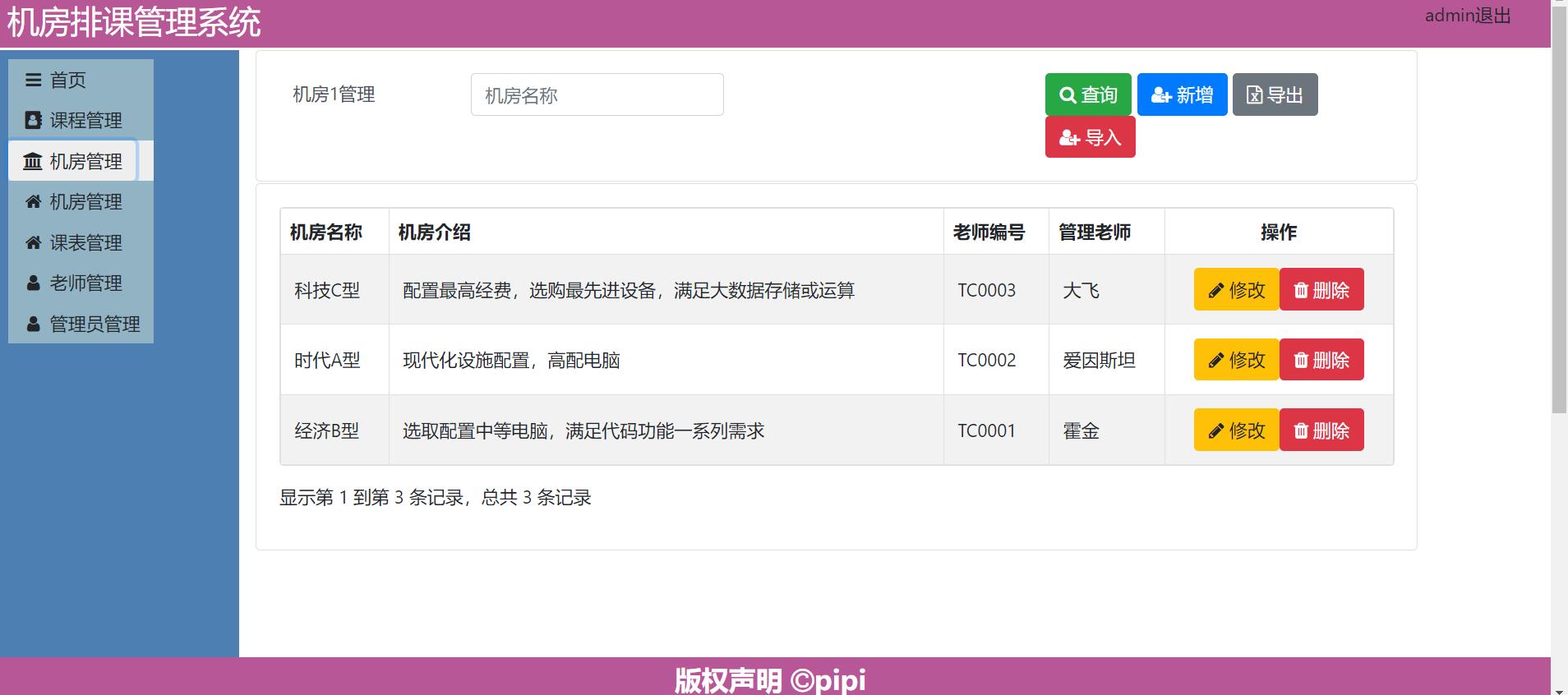Click the person icon beside 老师管理
This screenshot has width=1568, height=695.
(x=33, y=283)
